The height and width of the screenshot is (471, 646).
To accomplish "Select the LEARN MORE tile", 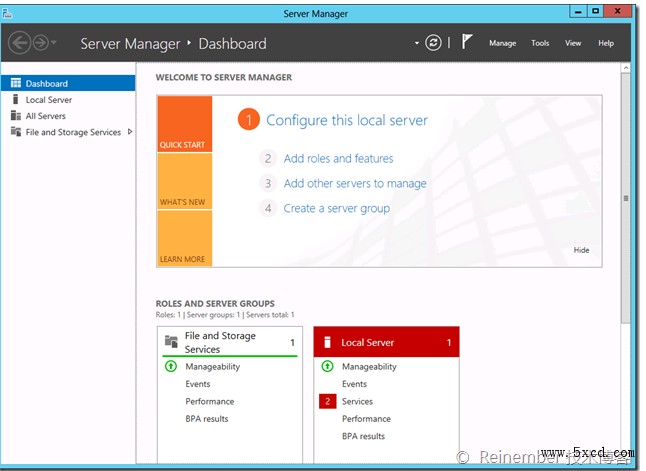I will 185,238.
